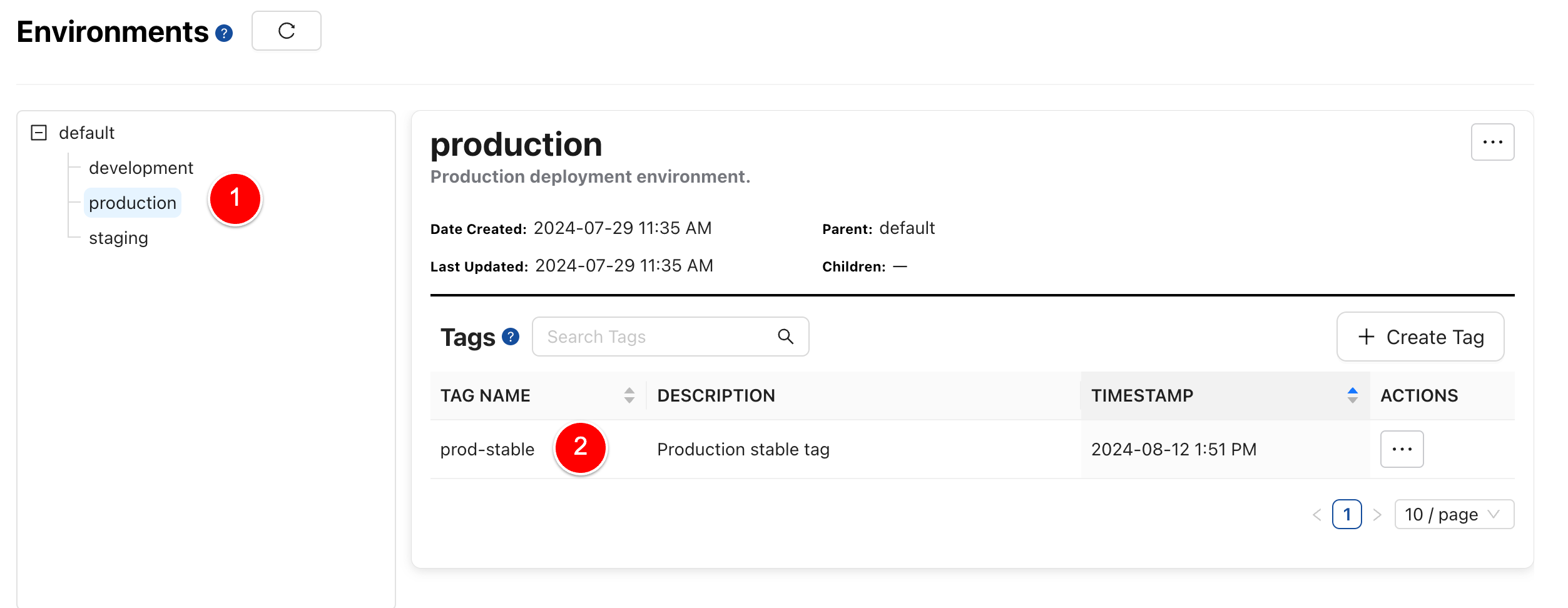Click the search magnifier icon
1568x608 pixels.
[x=786, y=337]
